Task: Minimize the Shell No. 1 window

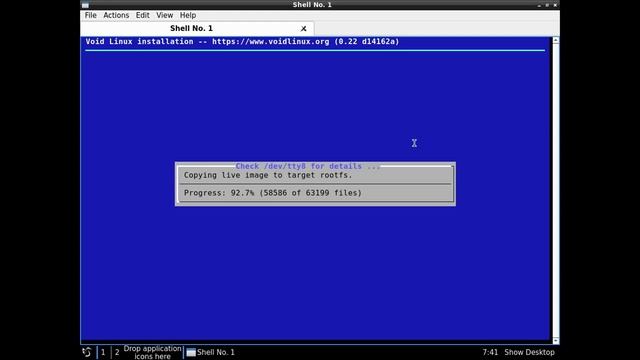Action: click(539, 5)
